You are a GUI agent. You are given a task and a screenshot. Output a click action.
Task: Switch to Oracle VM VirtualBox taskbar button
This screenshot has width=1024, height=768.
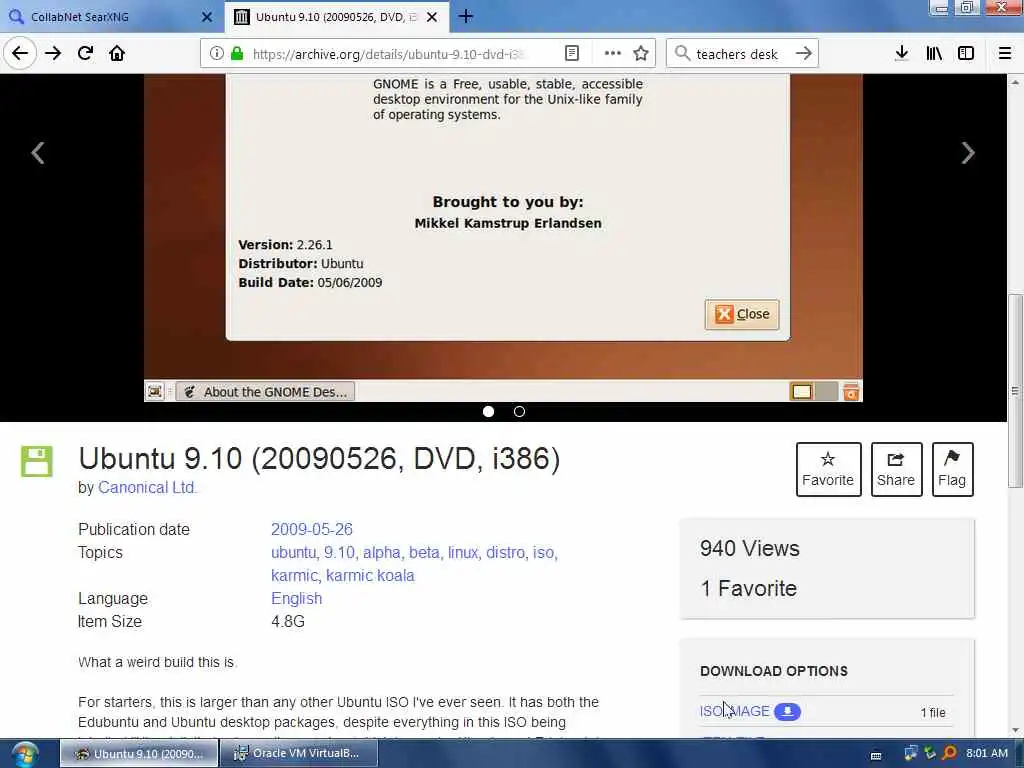coord(299,754)
